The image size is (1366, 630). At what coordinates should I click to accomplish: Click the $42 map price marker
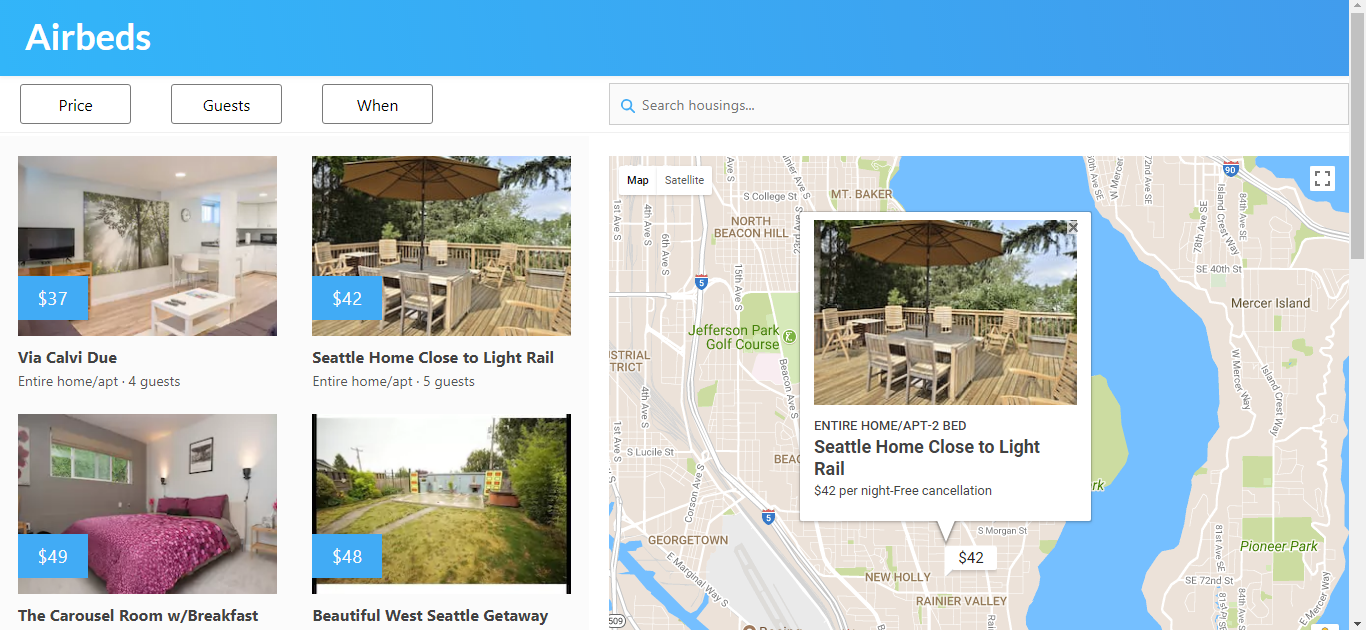tap(971, 557)
